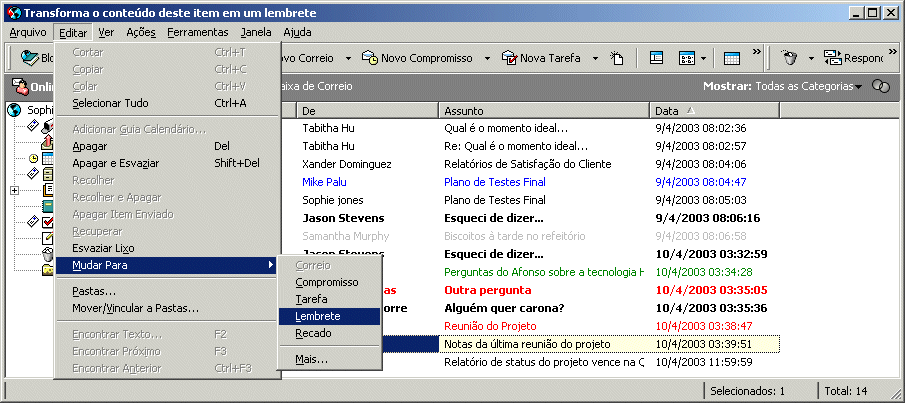Open the Ajuda menu
This screenshot has height=403, width=905.
tap(297, 32)
